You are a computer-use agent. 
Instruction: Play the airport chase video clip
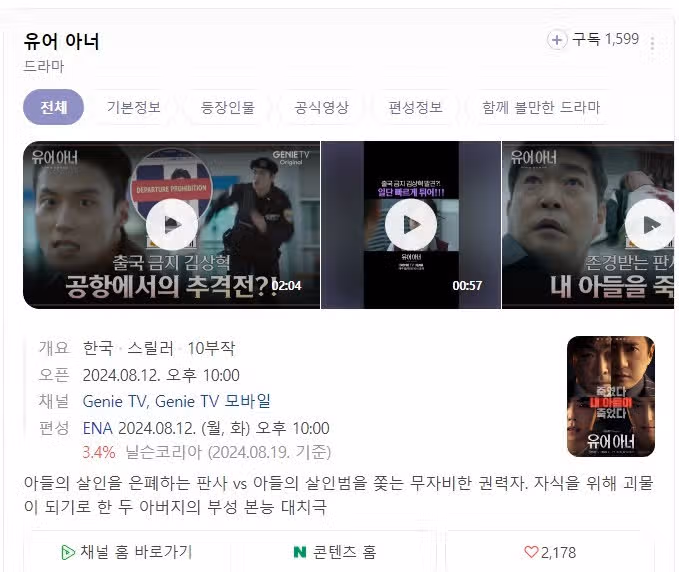172,224
